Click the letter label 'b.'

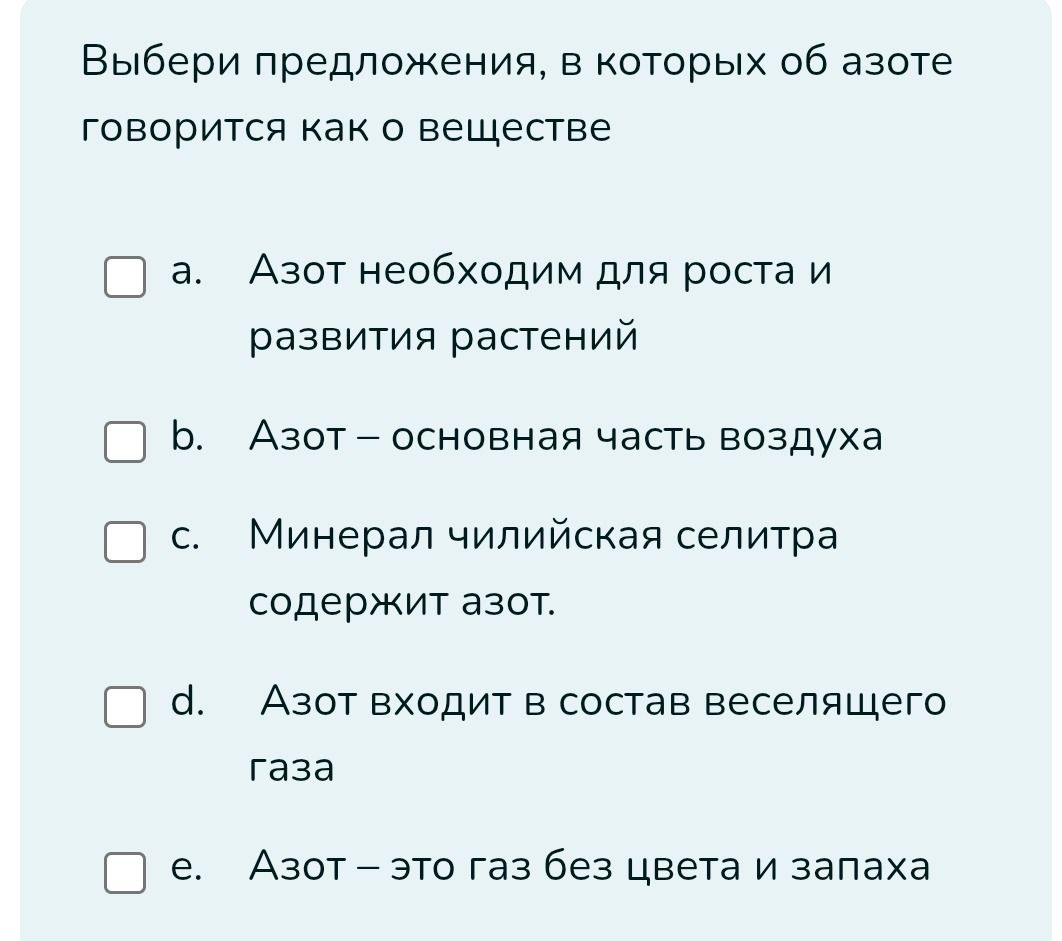coord(187,436)
